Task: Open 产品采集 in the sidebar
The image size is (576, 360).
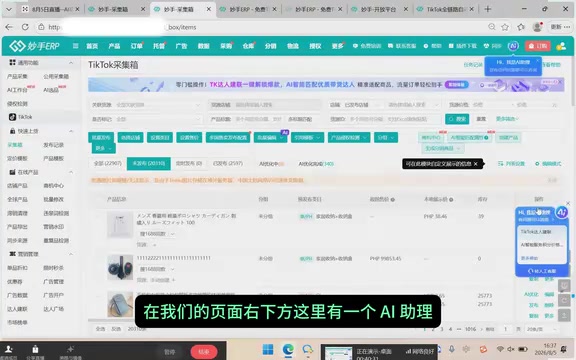Action: click(17, 76)
